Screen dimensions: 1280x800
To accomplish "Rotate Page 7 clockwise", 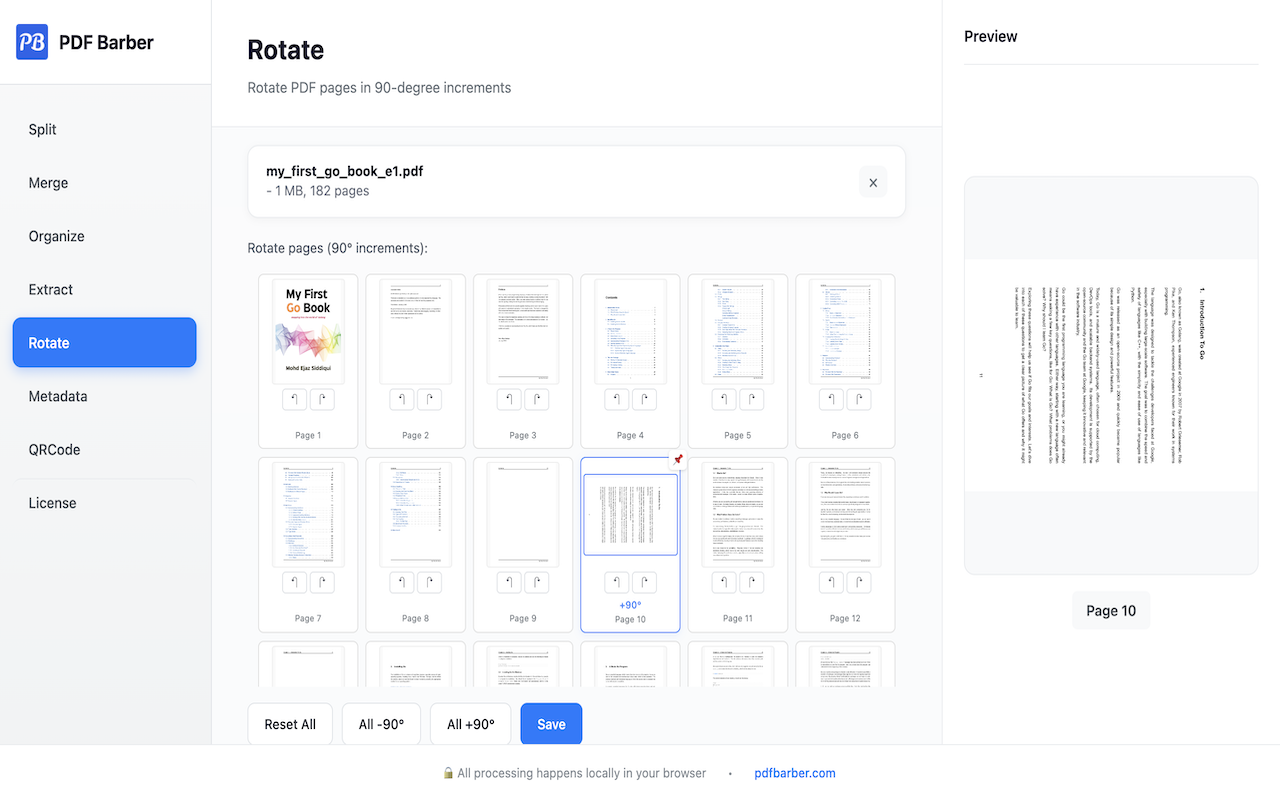I will [x=322, y=583].
